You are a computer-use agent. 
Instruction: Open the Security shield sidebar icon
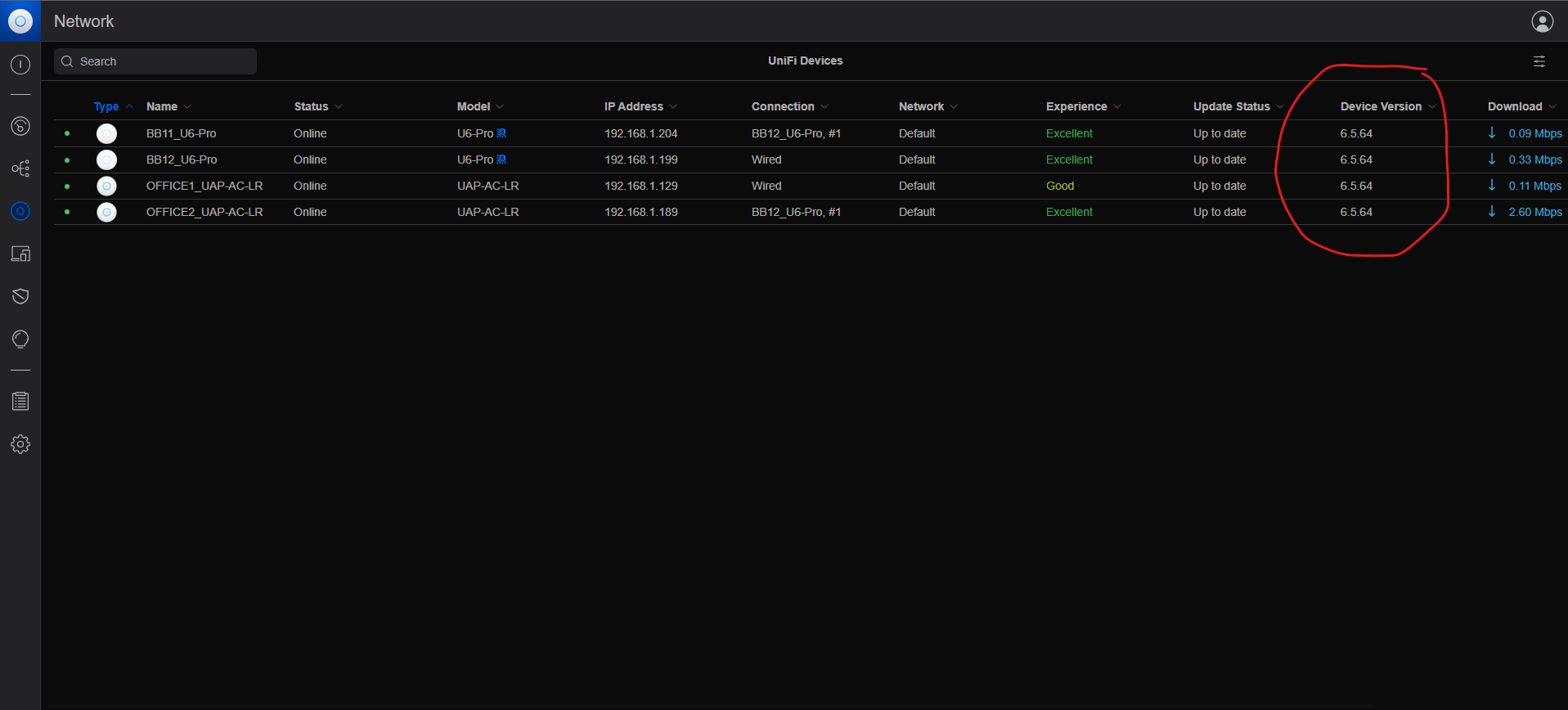point(20,296)
